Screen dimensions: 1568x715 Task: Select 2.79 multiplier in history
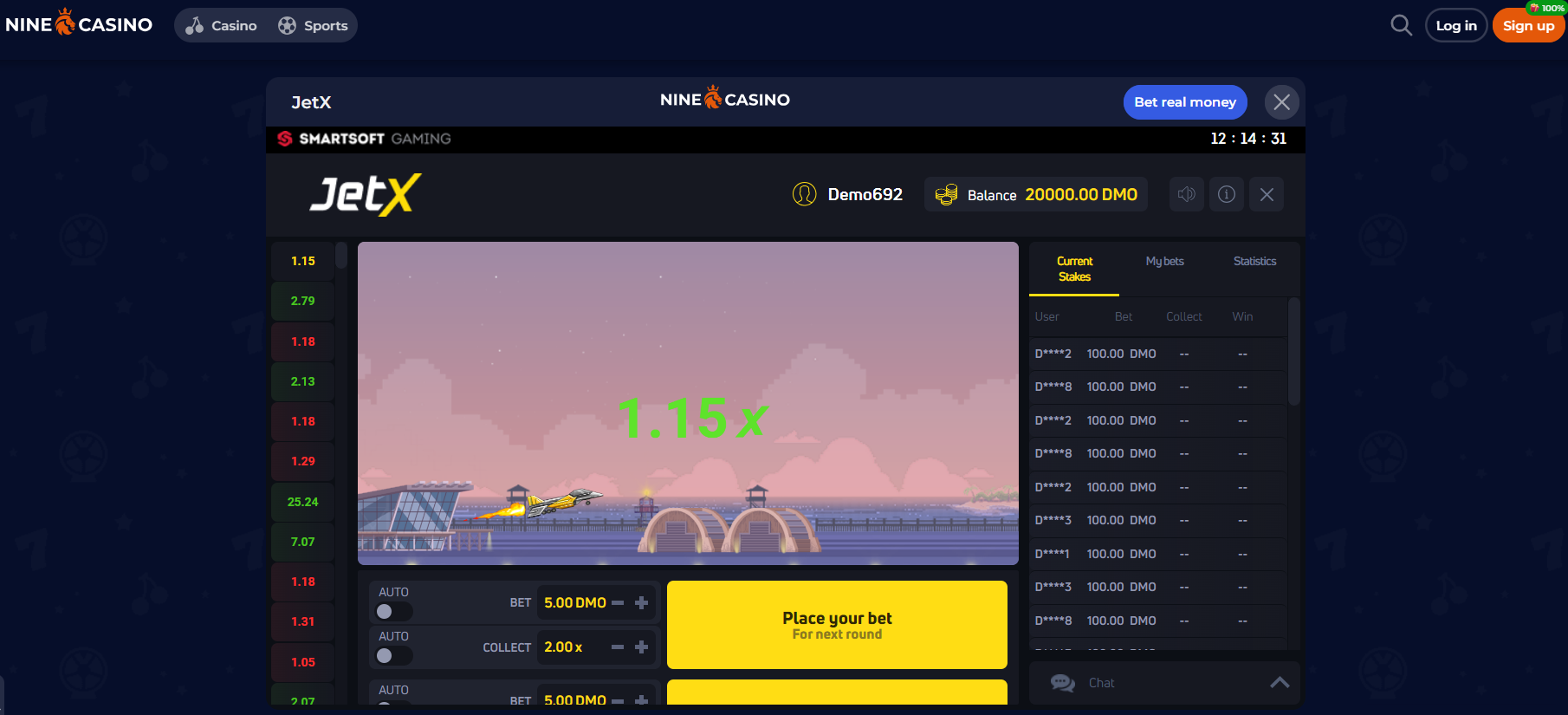[302, 301]
